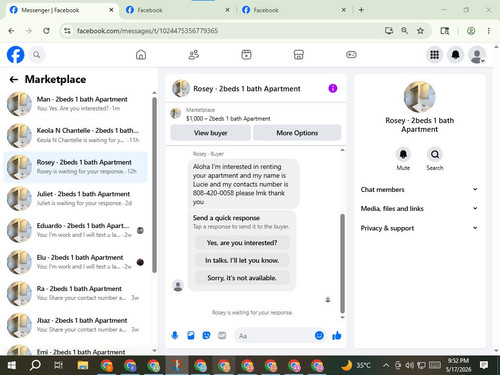Send quick reply 'Yes, are you interested?'
The width and height of the screenshot is (500, 375).
[x=242, y=243]
